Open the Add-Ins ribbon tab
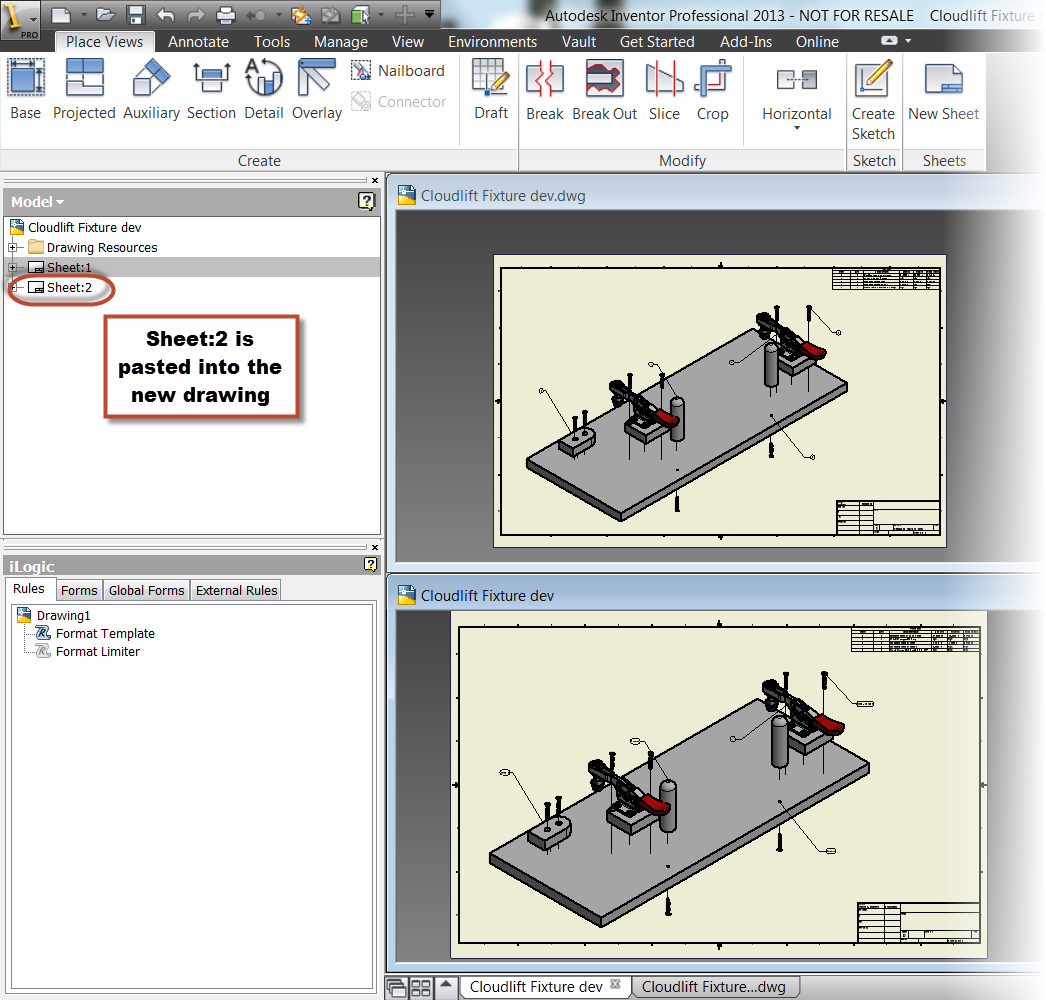The height and width of the screenshot is (1000, 1046). [x=746, y=41]
